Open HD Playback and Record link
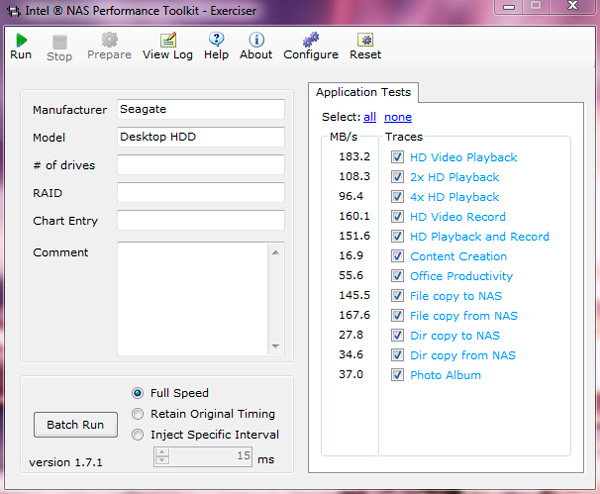This screenshot has height=494, width=600. [x=480, y=237]
